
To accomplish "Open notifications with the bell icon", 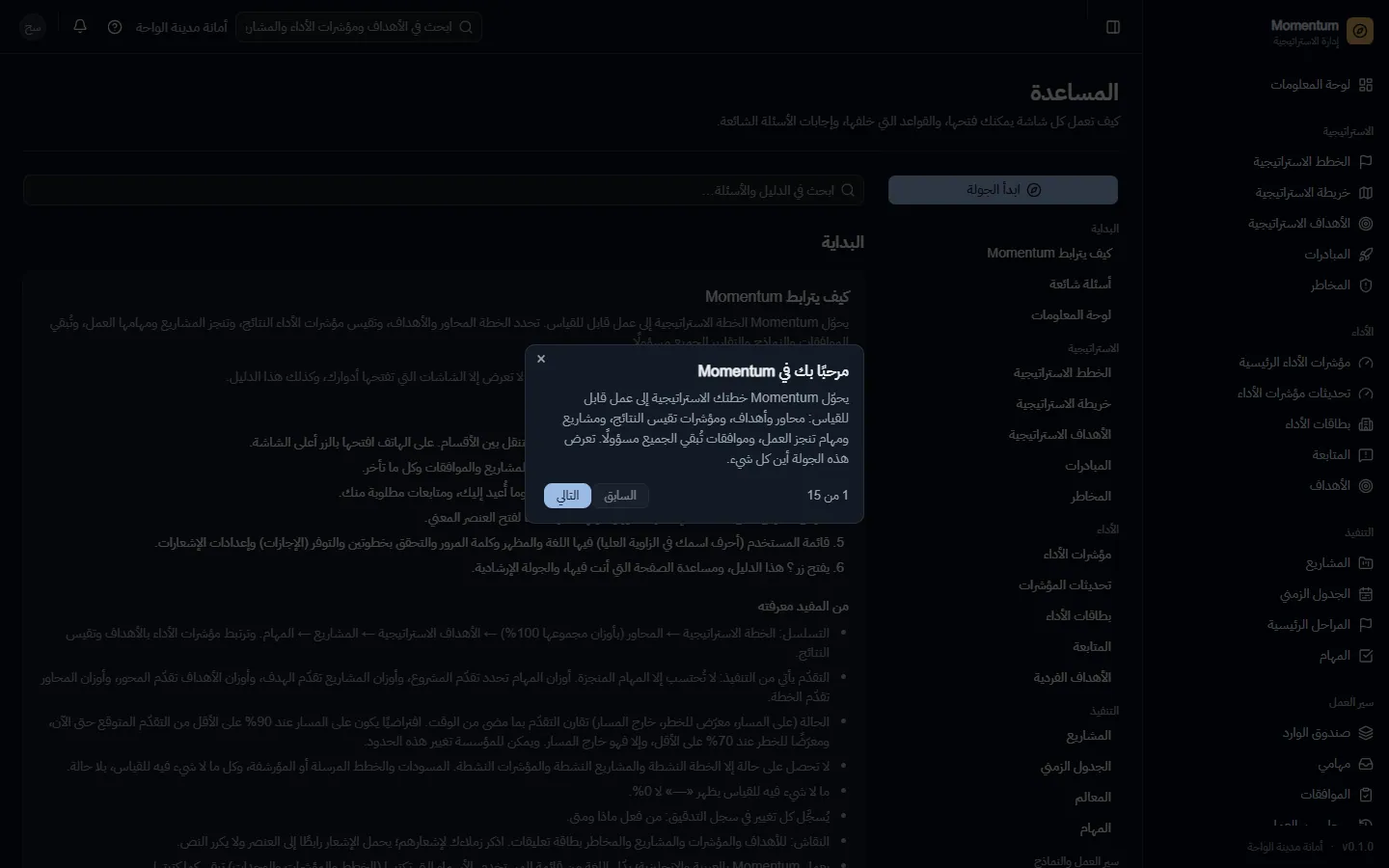I will (x=80, y=26).
